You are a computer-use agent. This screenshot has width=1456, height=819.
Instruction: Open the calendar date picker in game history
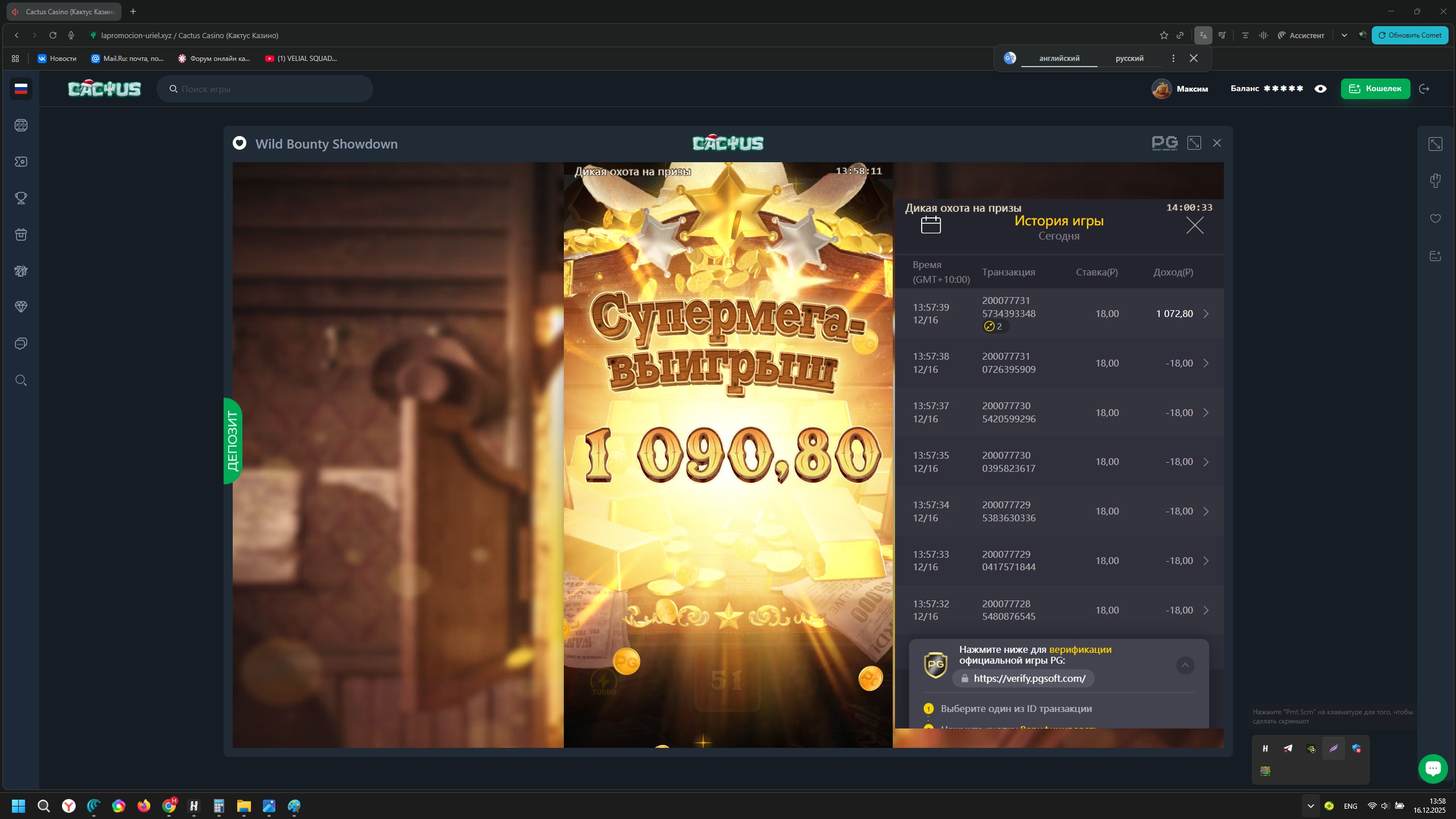(931, 225)
